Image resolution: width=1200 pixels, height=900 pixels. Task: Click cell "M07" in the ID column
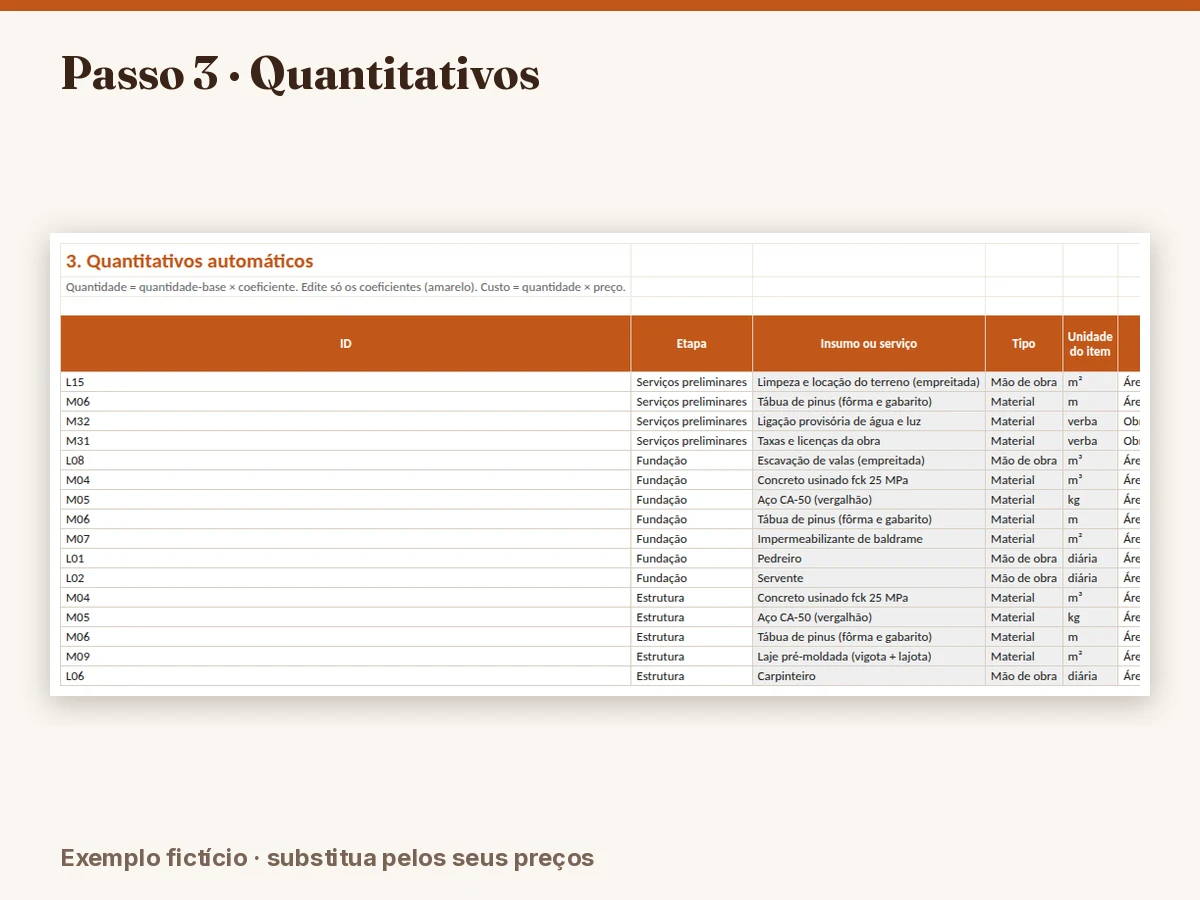(x=346, y=539)
